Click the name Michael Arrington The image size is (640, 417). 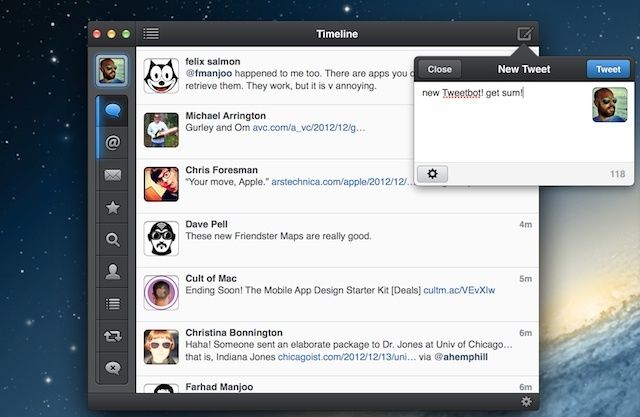coord(226,116)
